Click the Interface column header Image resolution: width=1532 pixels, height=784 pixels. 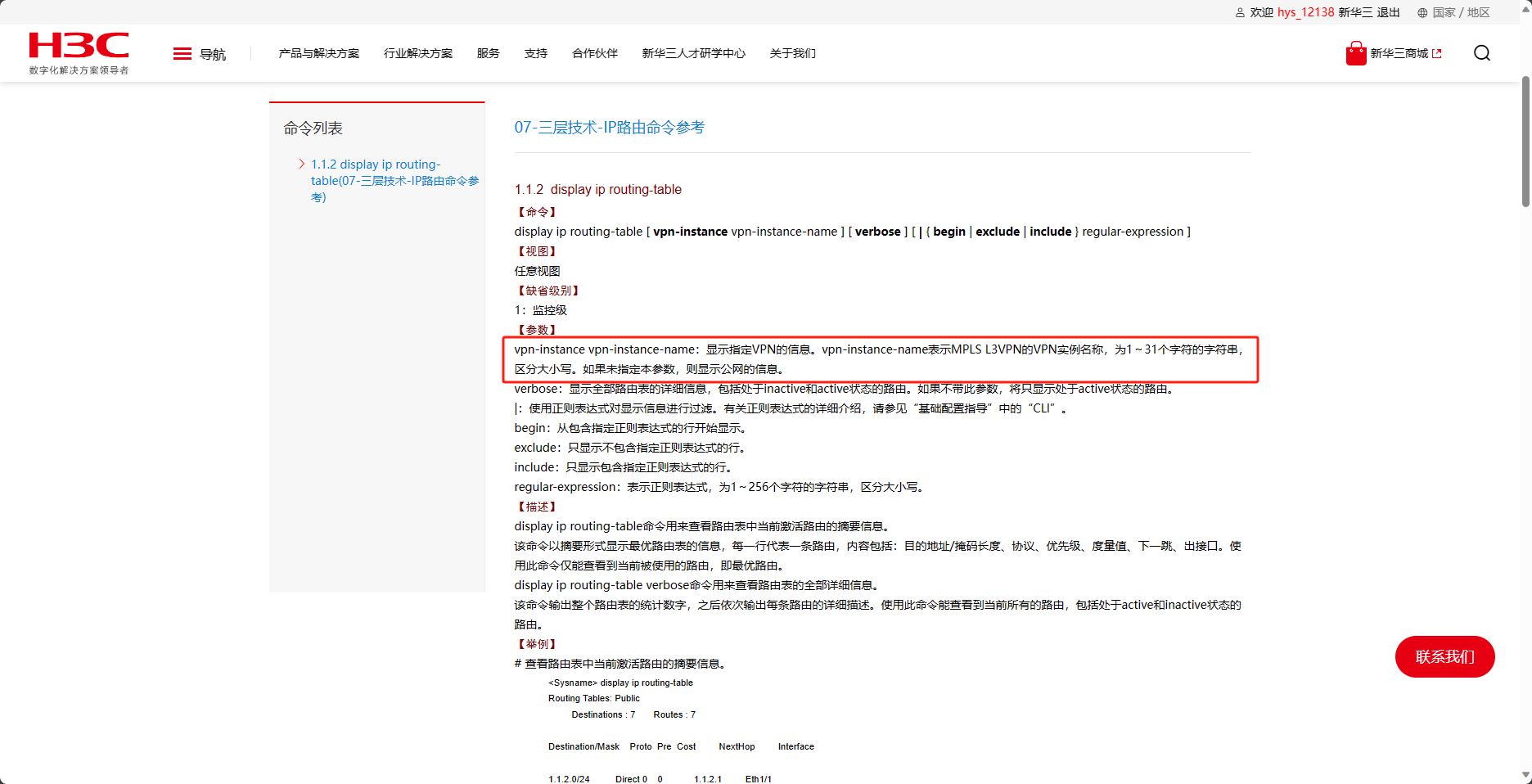[x=796, y=746]
